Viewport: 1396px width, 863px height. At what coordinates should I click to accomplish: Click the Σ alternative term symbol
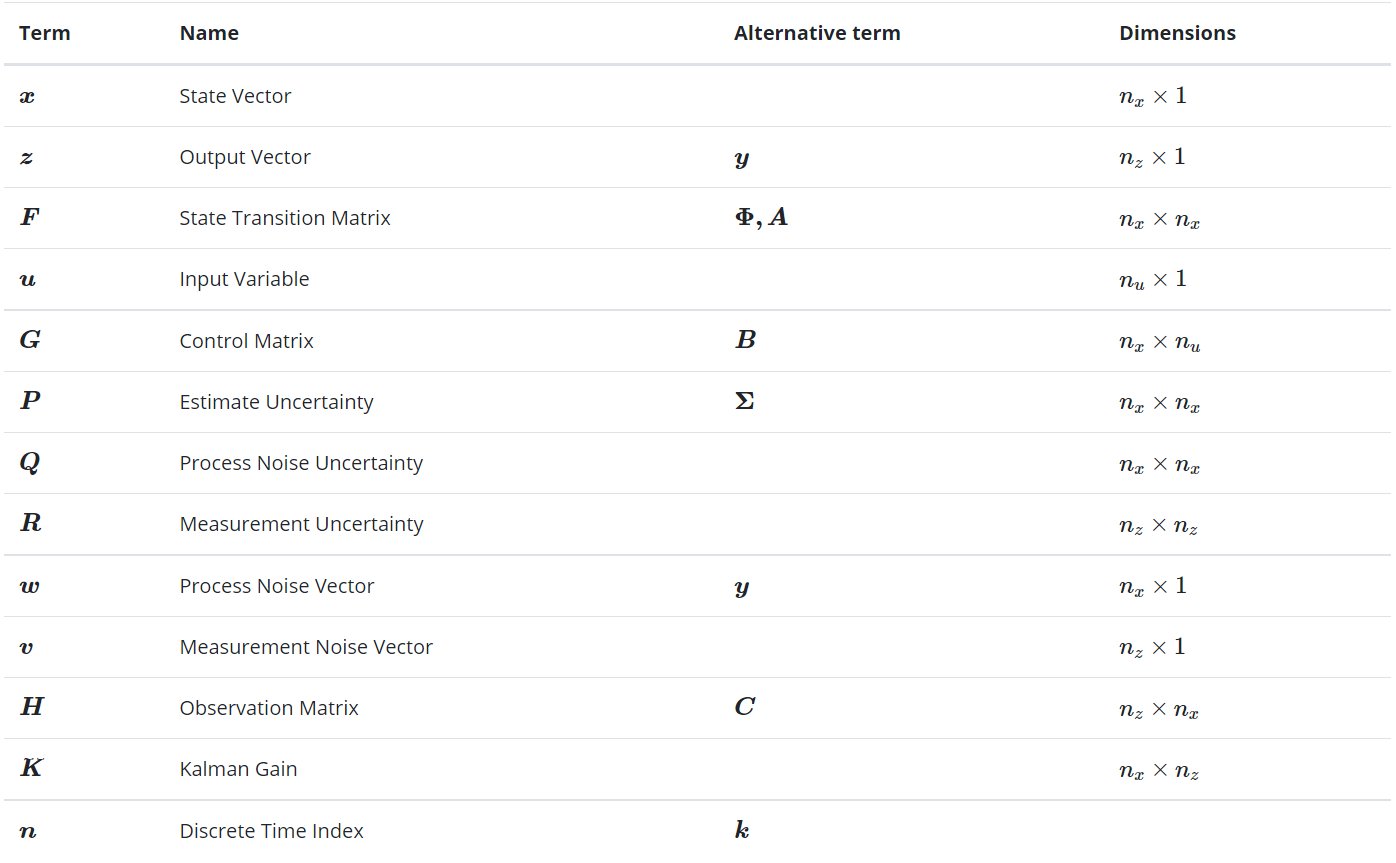coord(744,402)
